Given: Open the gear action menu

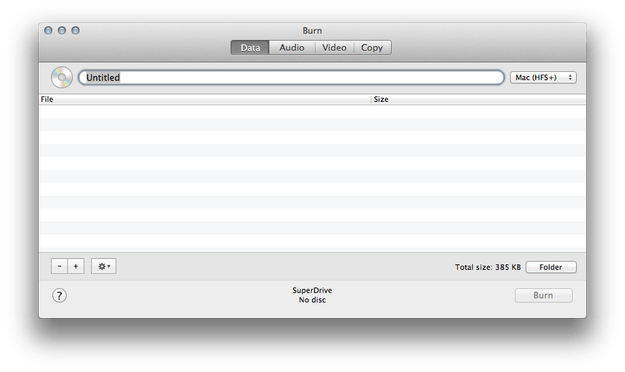Looking at the screenshot, I should click(x=104, y=266).
